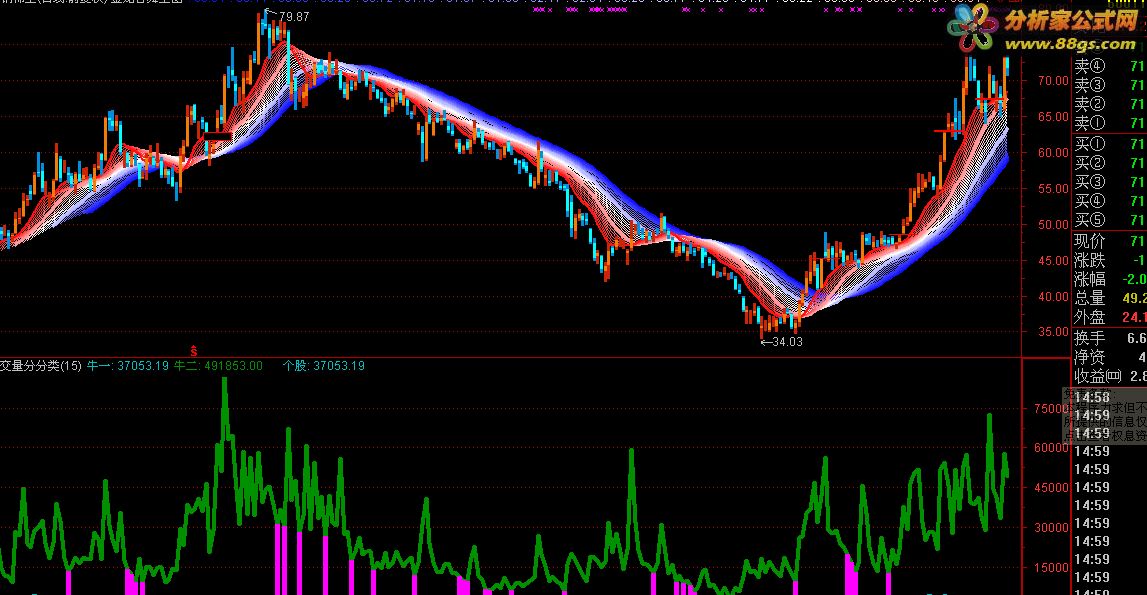Image resolution: width=1147 pixels, height=595 pixels.
Task: Select the 换手 turnover row
Action: point(1110,338)
